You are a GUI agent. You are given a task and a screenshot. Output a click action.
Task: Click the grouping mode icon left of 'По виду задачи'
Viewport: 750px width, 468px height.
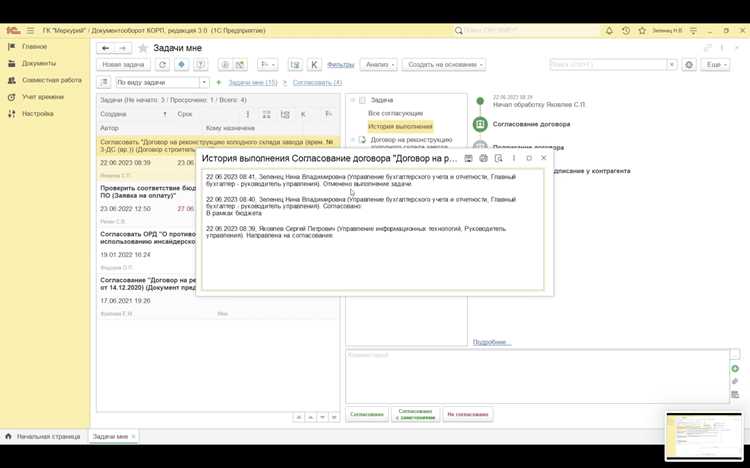point(104,82)
